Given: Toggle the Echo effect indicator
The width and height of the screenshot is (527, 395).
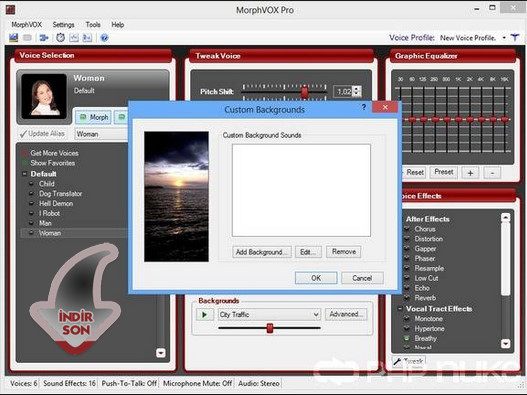Looking at the screenshot, I should click(x=407, y=288).
